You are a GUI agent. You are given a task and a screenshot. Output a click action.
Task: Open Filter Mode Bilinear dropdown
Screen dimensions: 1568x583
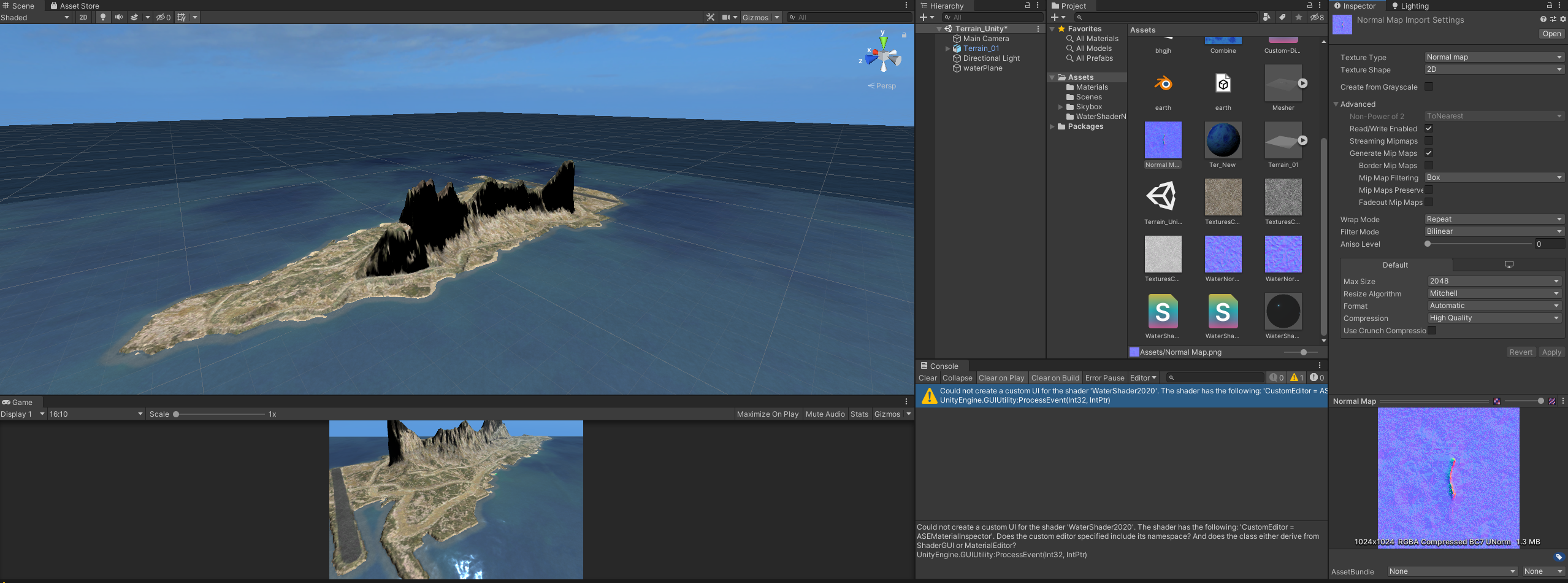1494,231
